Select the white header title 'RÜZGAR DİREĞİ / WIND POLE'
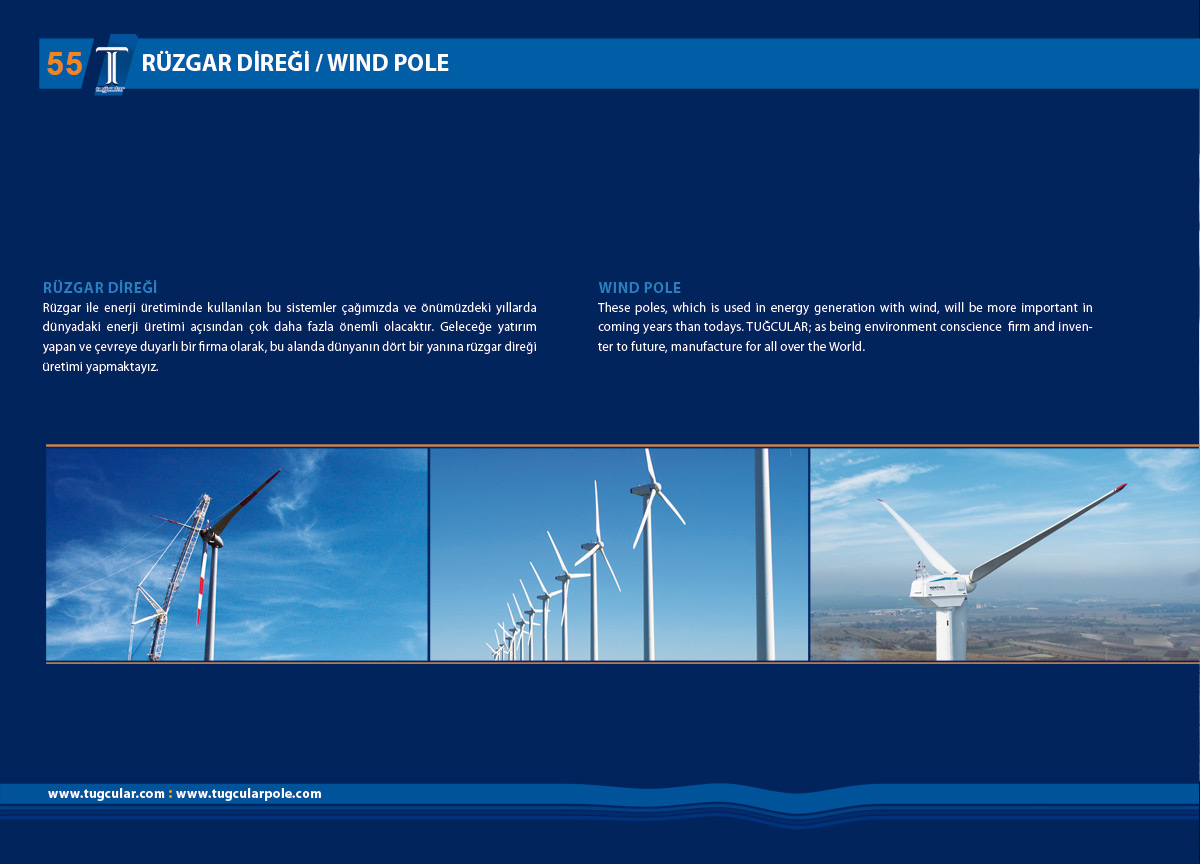 point(295,63)
